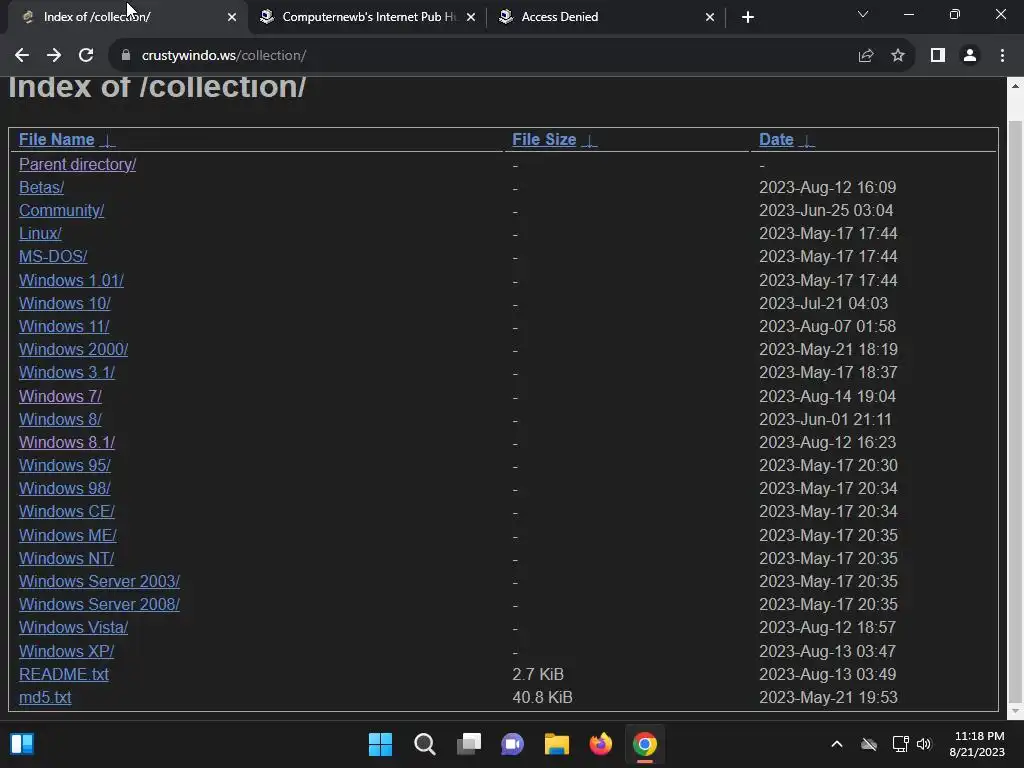Click the File Name descending arrow
The height and width of the screenshot is (768, 1024).
tap(108, 140)
